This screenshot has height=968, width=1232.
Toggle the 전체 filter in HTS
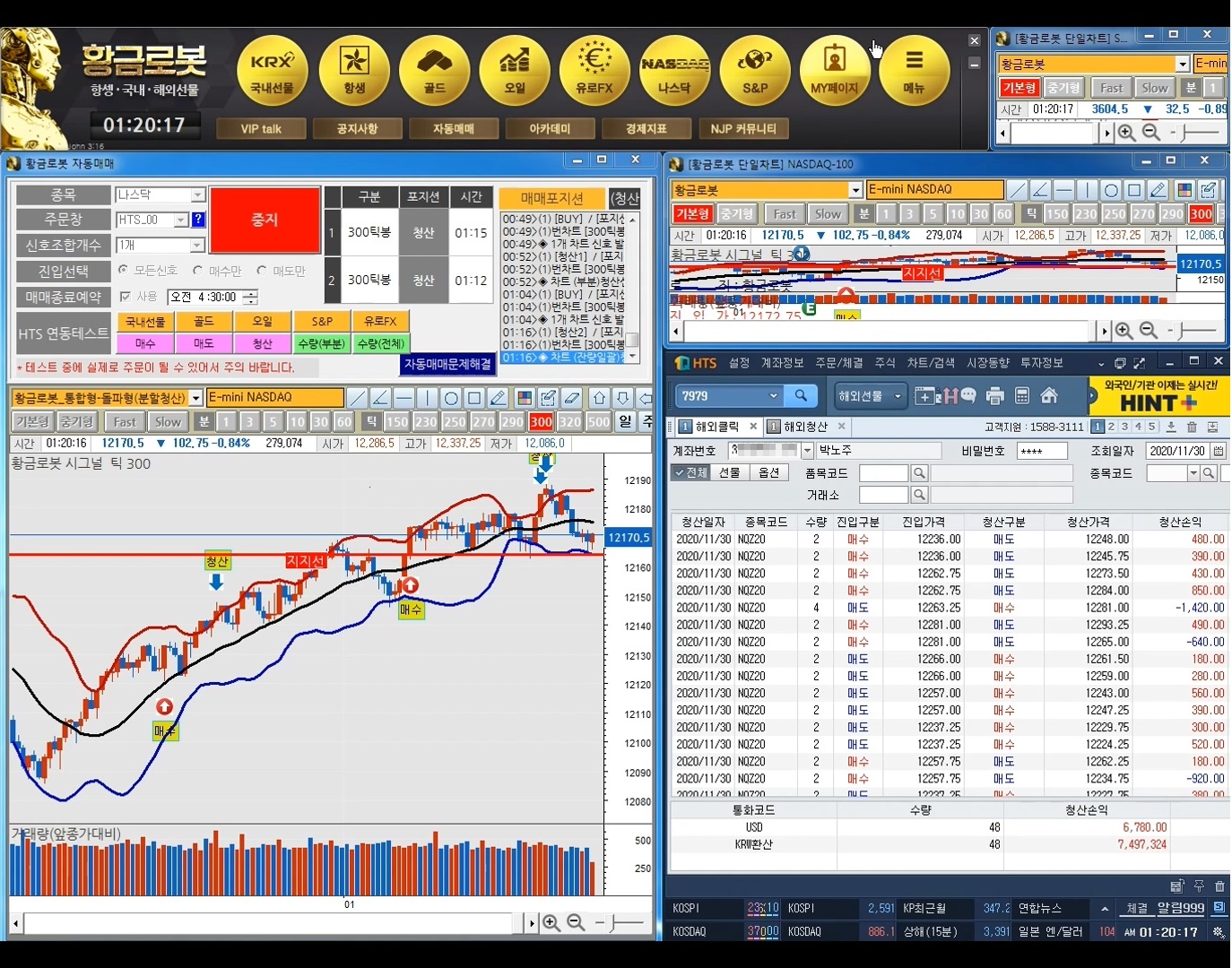point(691,472)
